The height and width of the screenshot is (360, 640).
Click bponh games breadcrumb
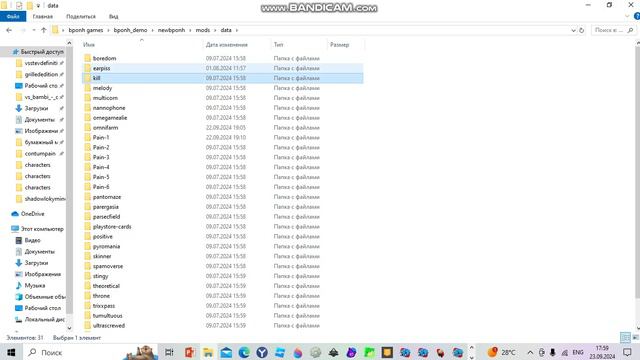tap(86, 30)
